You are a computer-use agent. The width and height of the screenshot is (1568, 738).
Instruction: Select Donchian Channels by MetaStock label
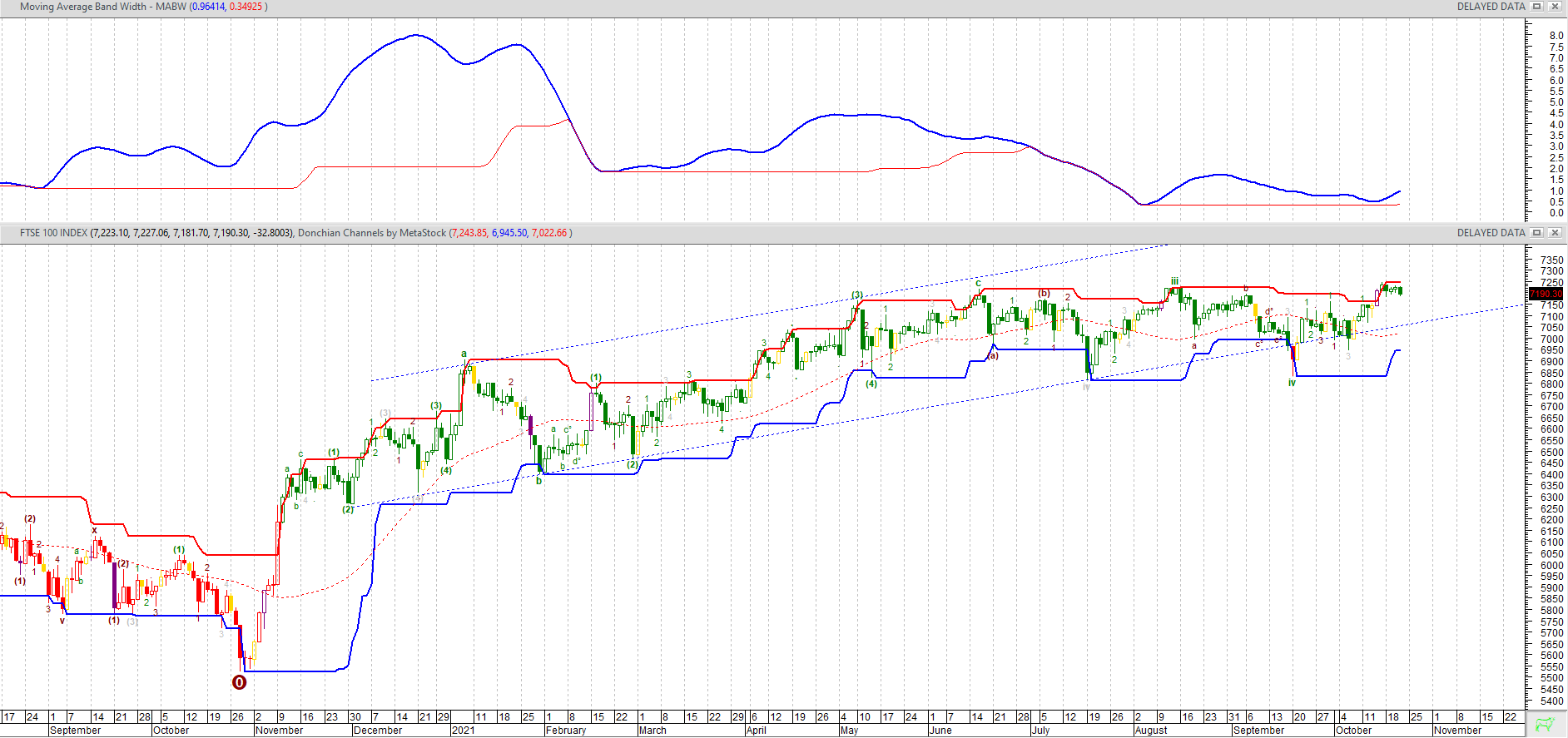[x=372, y=233]
